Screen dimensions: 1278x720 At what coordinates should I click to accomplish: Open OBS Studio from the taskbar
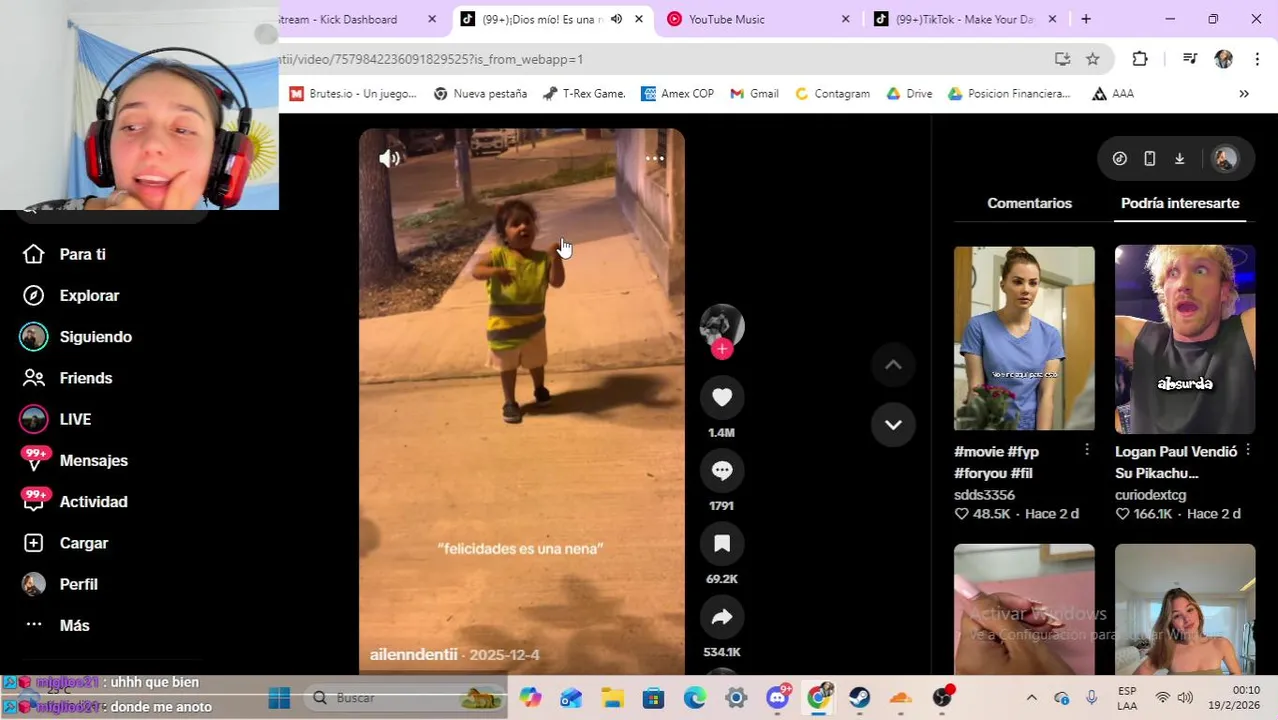[942, 698]
